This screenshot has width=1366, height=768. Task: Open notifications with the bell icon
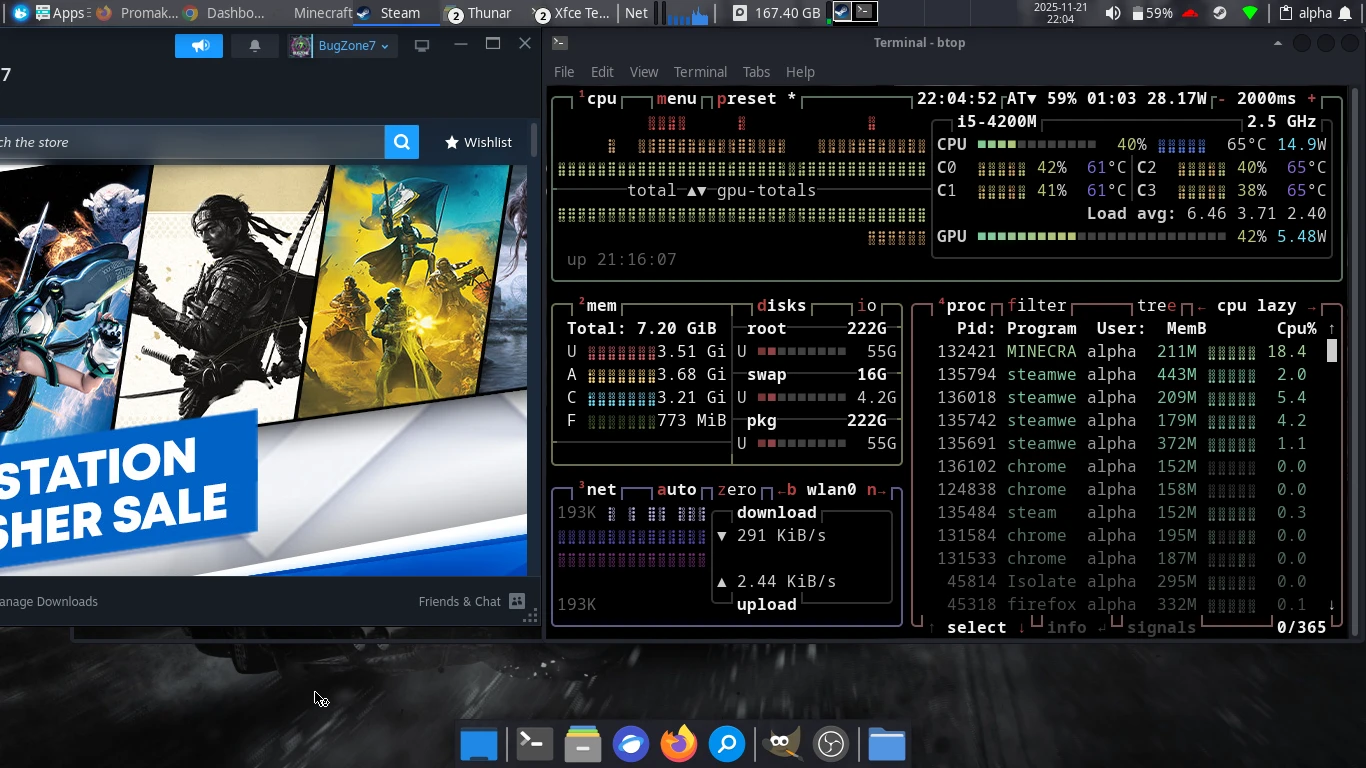tap(253, 45)
